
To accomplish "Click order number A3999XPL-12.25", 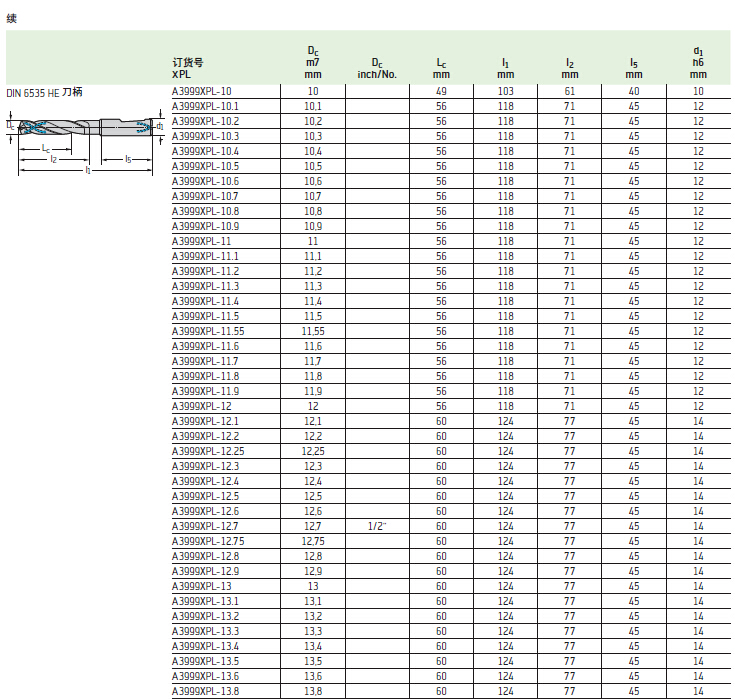I will pos(208,451).
